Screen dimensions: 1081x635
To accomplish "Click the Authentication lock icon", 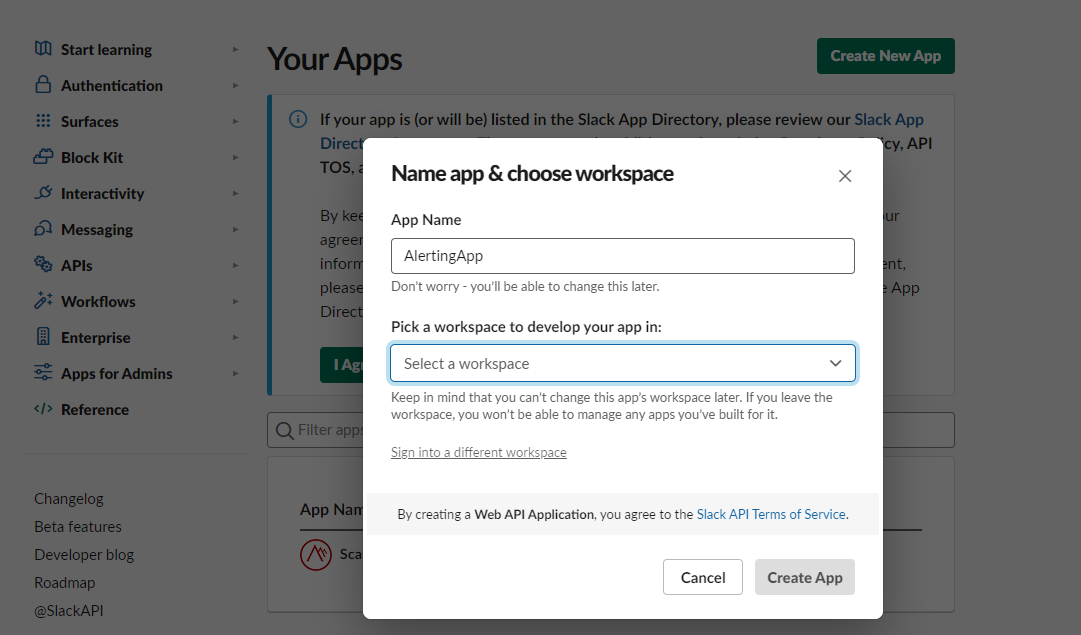I will (x=43, y=84).
